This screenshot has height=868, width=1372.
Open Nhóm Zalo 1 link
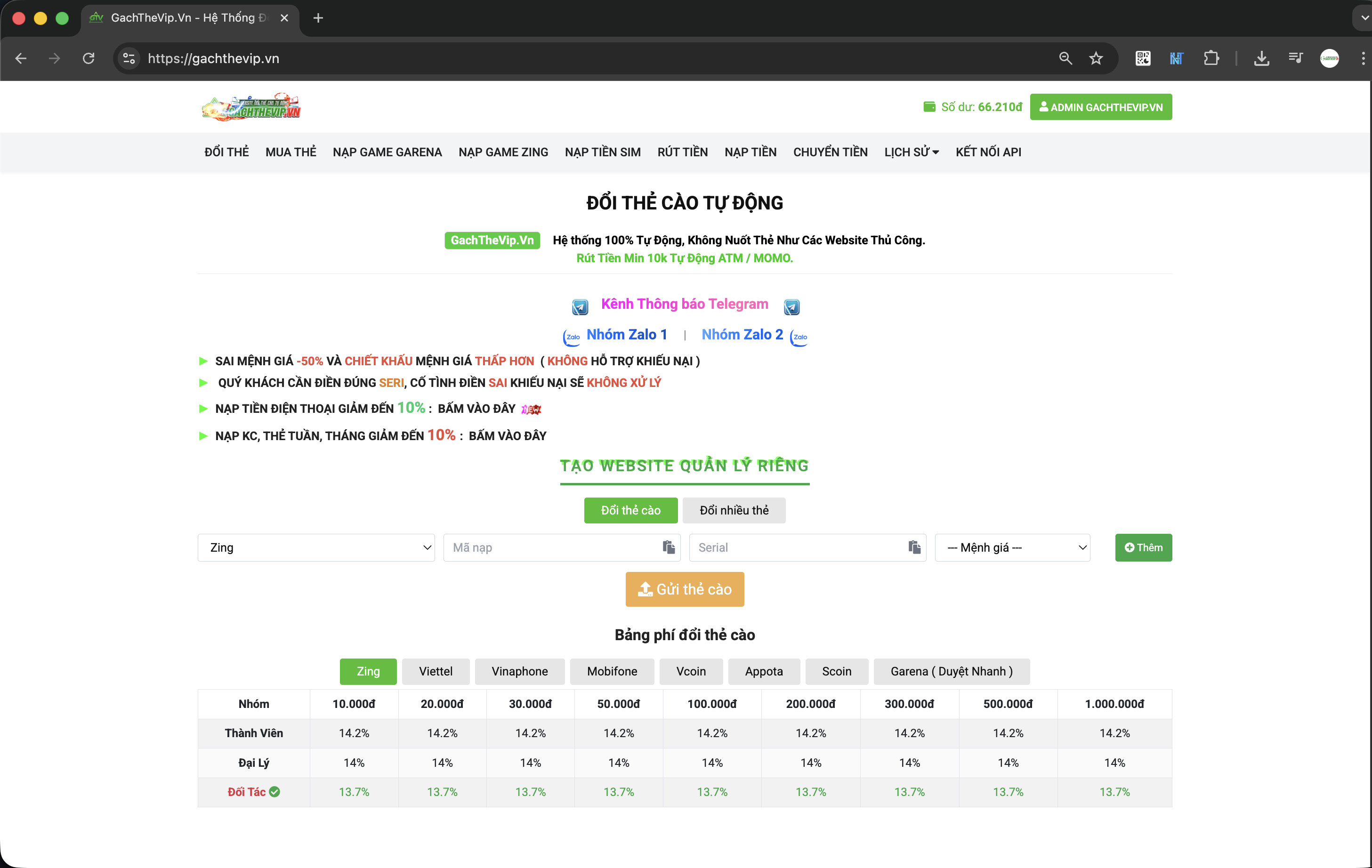627,335
